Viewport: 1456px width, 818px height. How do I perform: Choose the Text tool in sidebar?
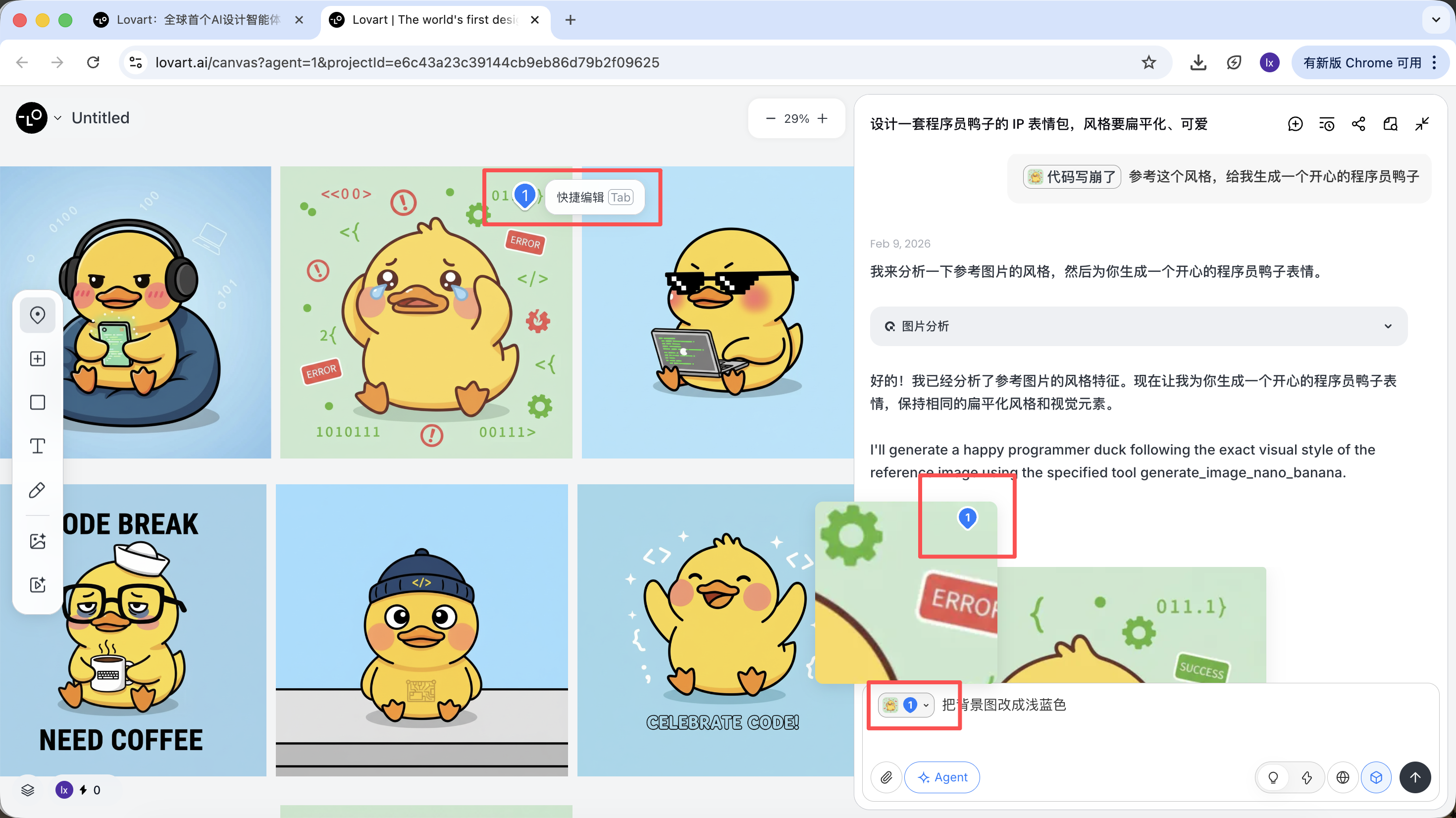[37, 446]
